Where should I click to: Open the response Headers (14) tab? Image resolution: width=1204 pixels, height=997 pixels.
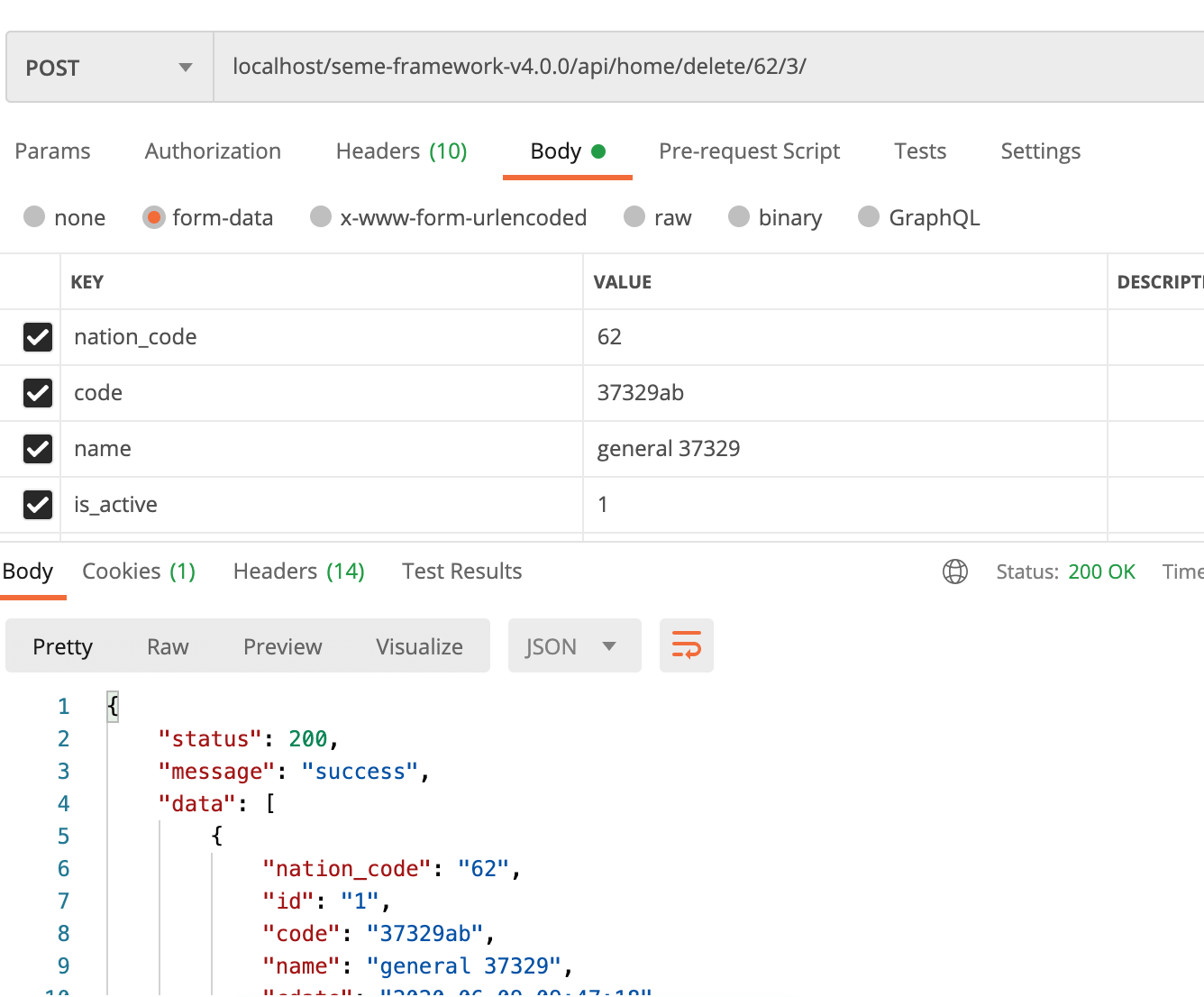[x=298, y=572]
